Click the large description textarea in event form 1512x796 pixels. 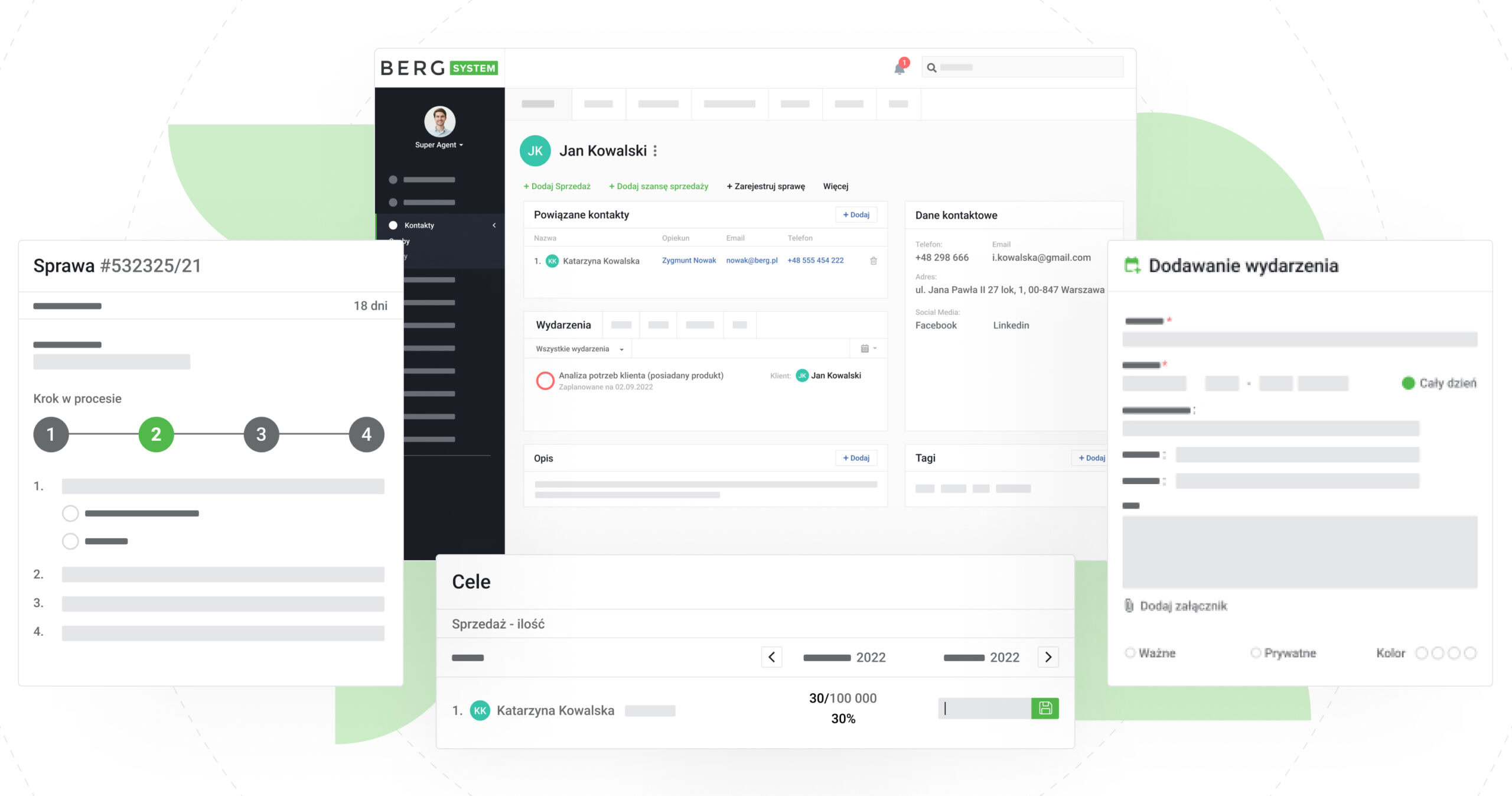[x=1299, y=551]
